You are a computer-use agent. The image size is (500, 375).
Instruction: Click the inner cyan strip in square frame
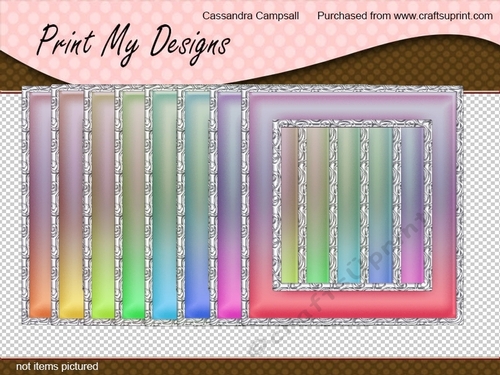349,206
